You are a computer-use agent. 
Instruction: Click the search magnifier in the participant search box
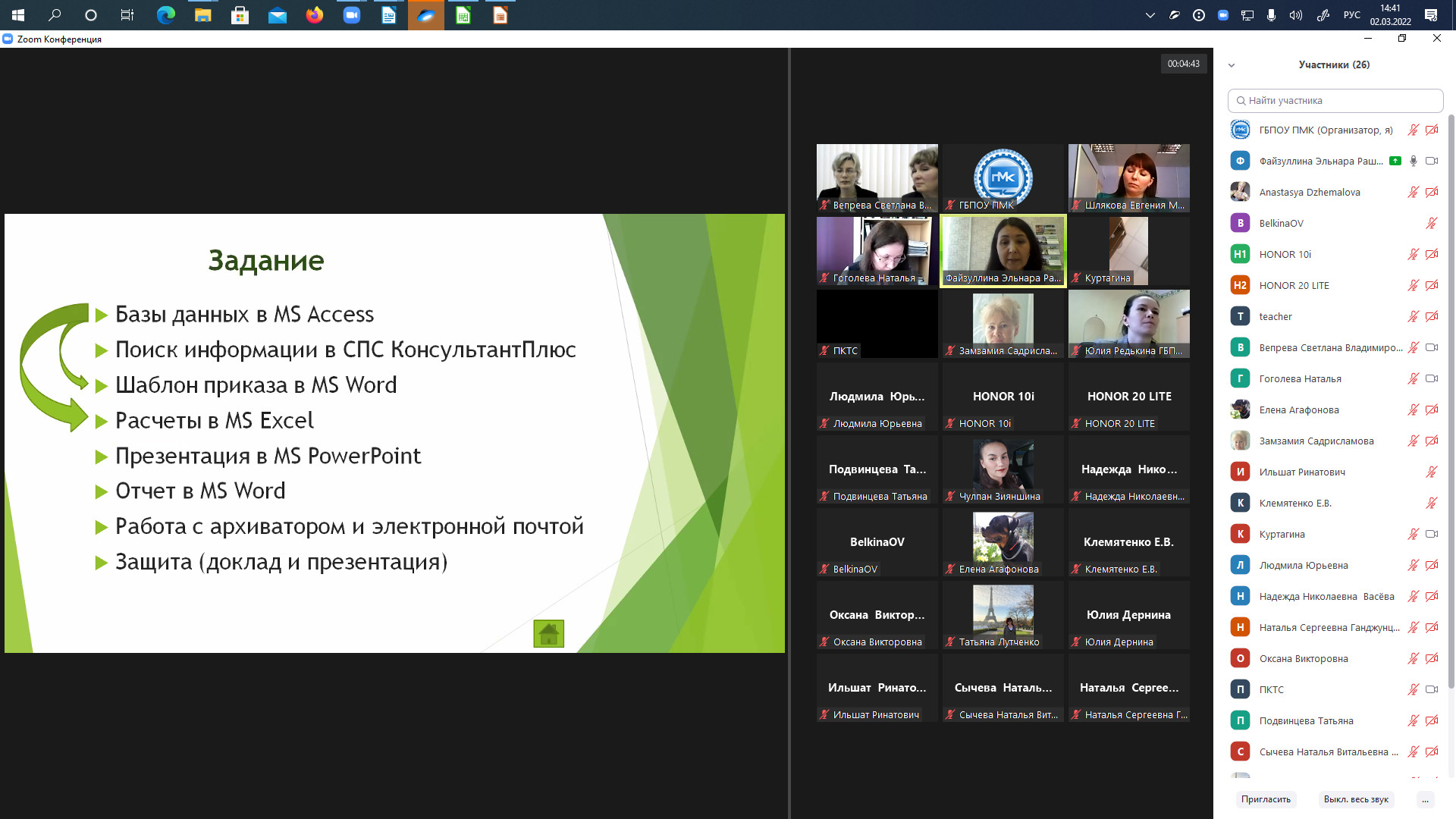[1241, 101]
